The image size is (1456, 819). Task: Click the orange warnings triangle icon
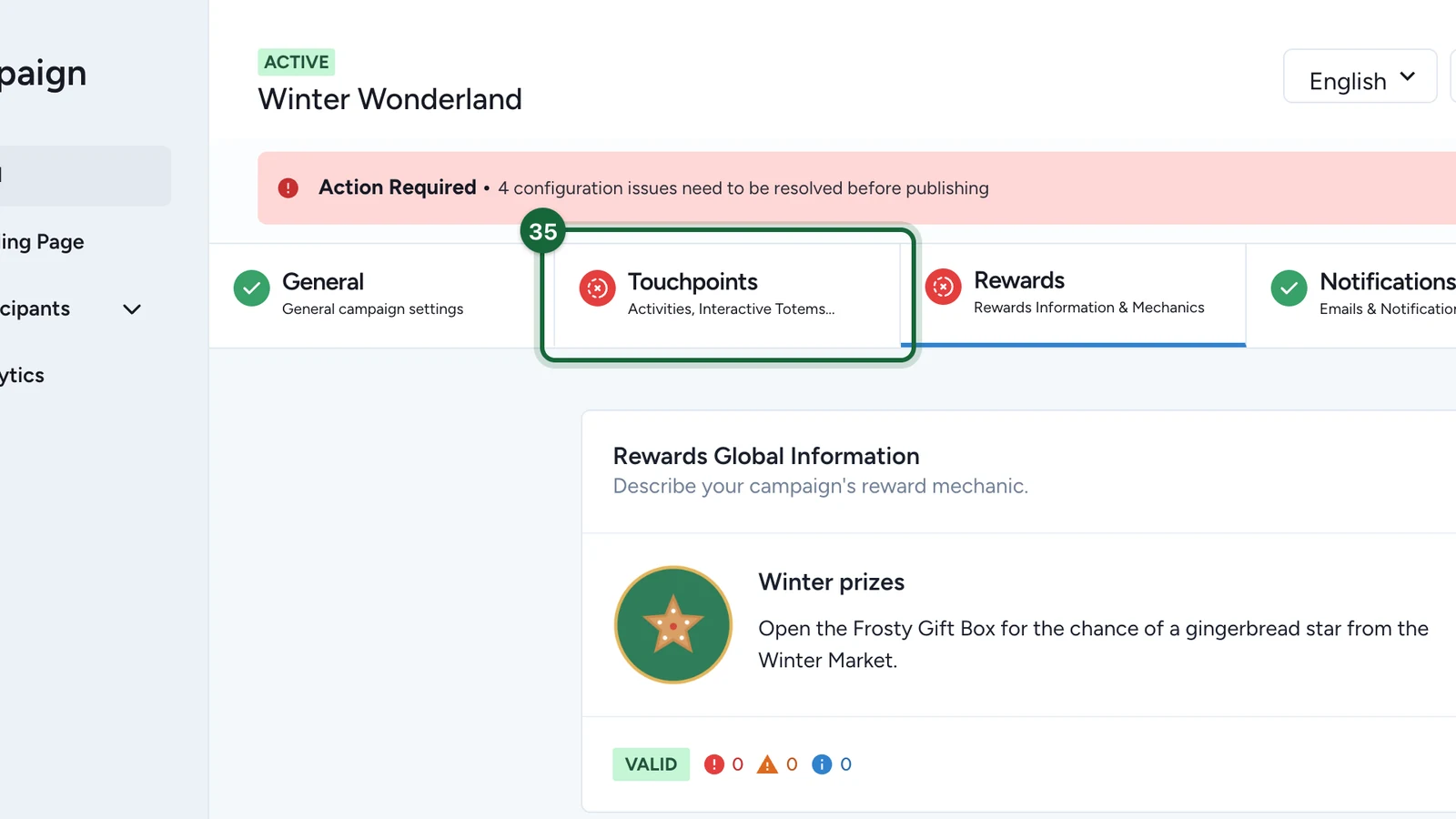click(x=768, y=764)
